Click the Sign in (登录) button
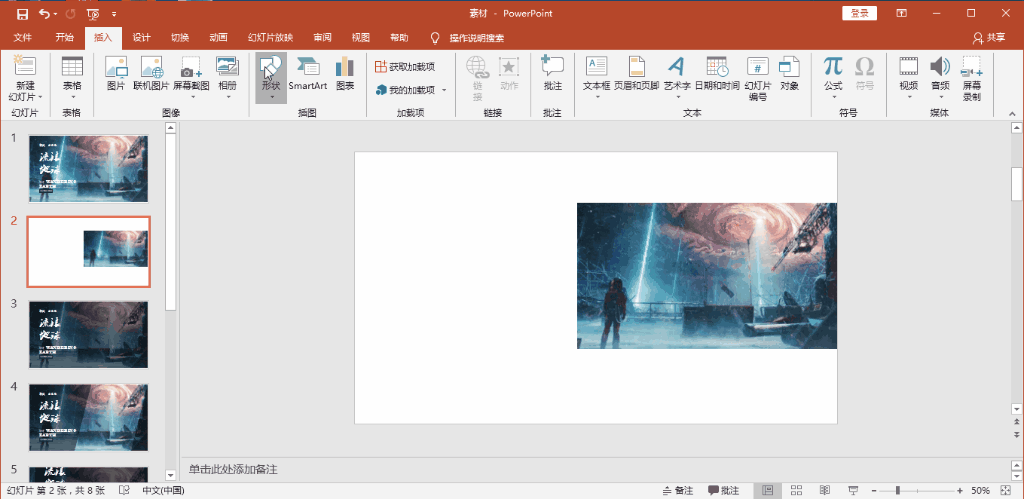1024x499 pixels. coord(859,13)
